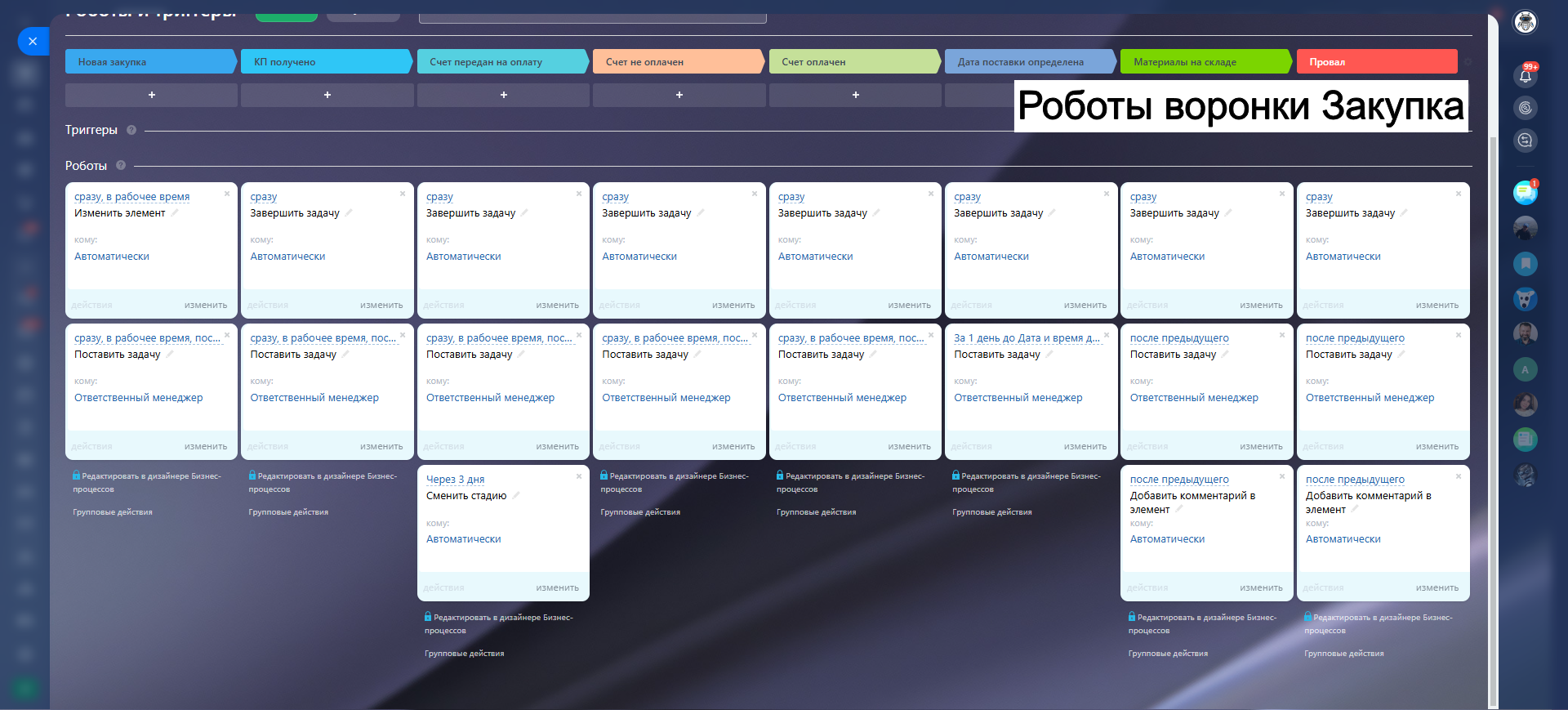Click изменить on Сменить стадию robot

click(558, 587)
